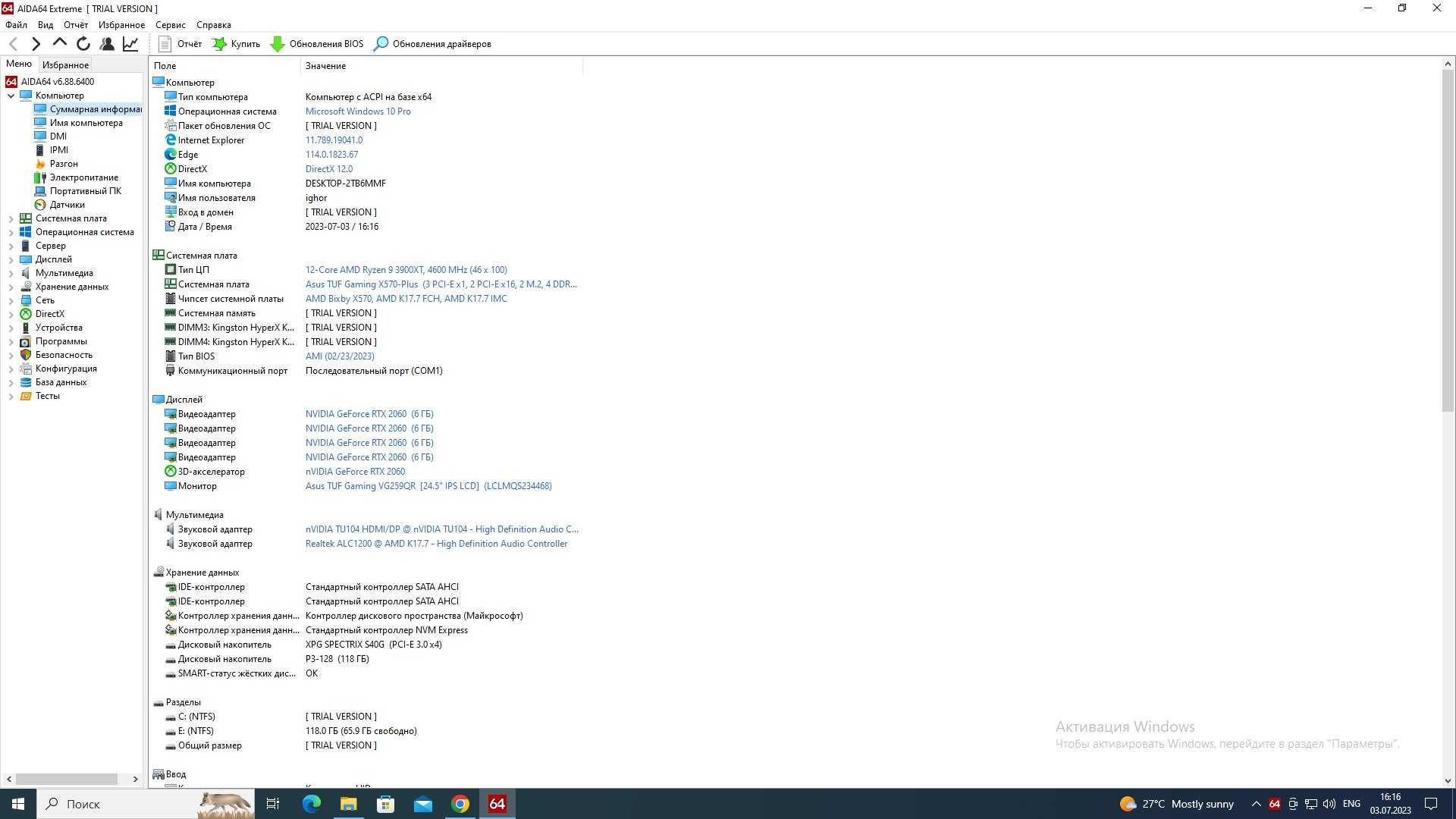The width and height of the screenshot is (1456, 819).
Task: Click the AIDA64 taskbar icon
Action: (x=497, y=803)
